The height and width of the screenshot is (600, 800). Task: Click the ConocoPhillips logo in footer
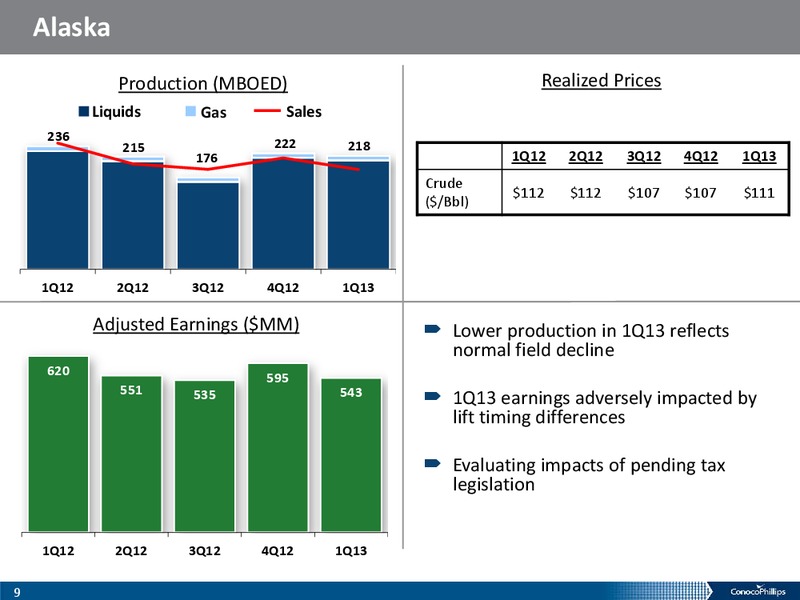click(758, 591)
